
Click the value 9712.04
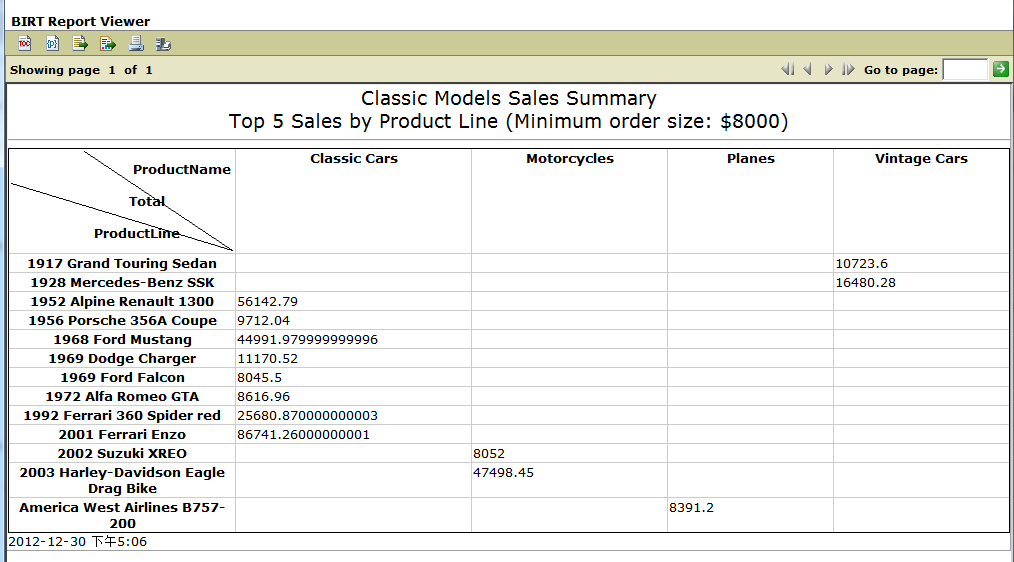pyautogui.click(x=263, y=320)
